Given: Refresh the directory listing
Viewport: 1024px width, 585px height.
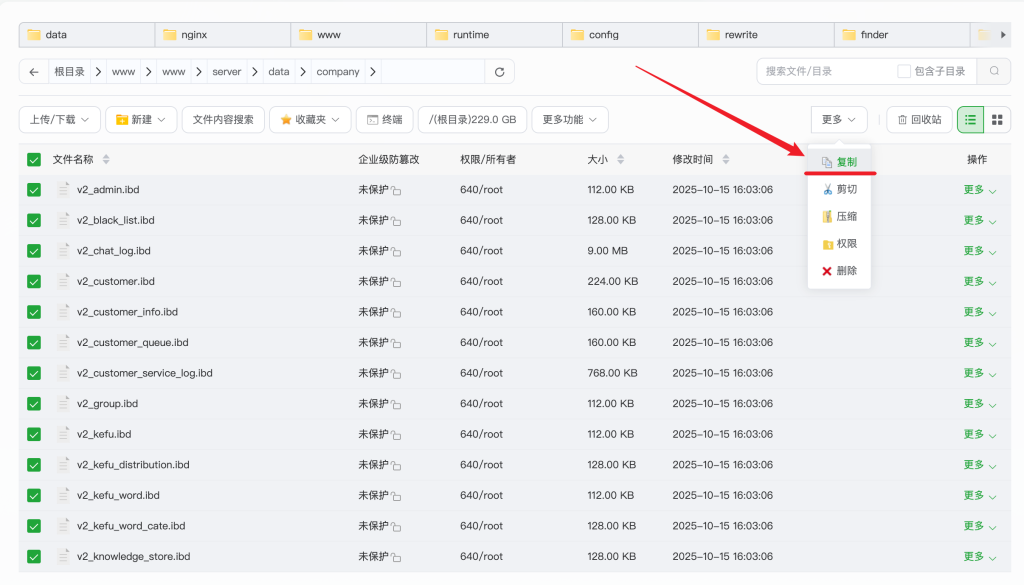Looking at the screenshot, I should tap(499, 72).
